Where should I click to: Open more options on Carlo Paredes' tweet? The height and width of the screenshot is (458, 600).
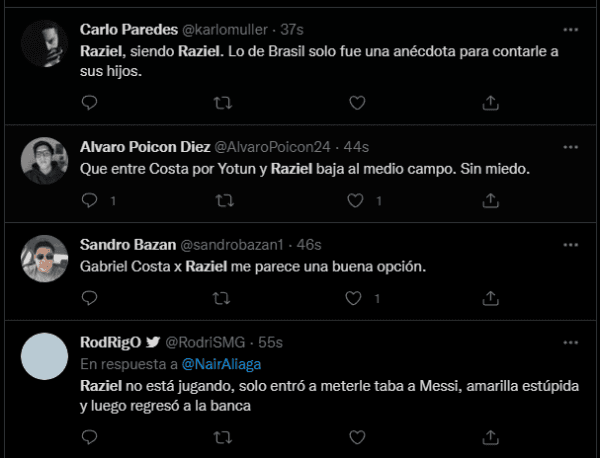570,27
